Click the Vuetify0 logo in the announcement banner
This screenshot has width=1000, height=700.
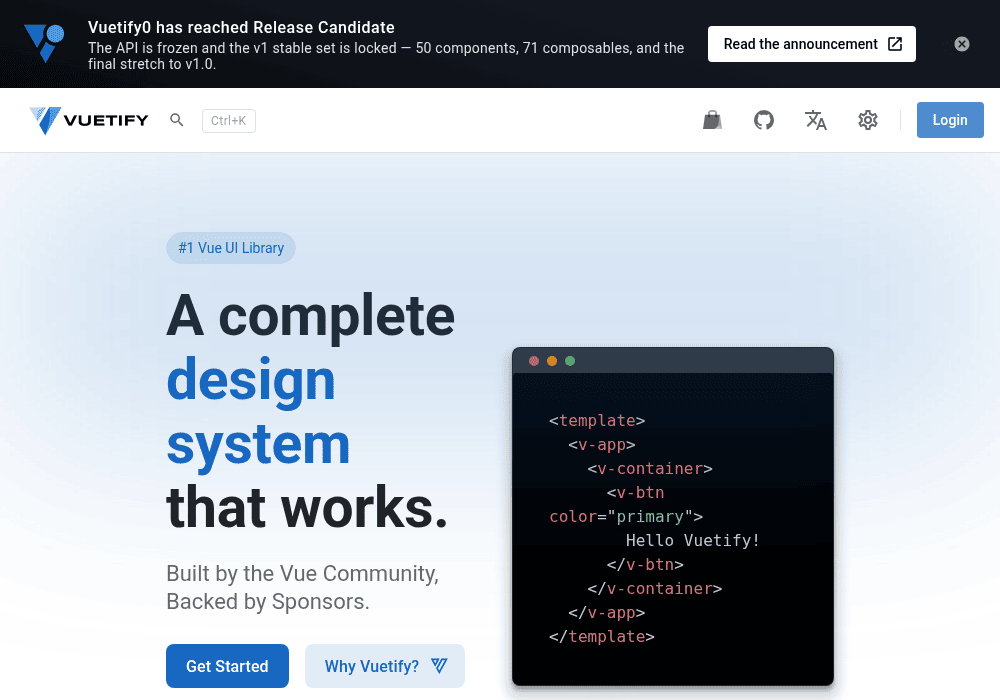44,43
